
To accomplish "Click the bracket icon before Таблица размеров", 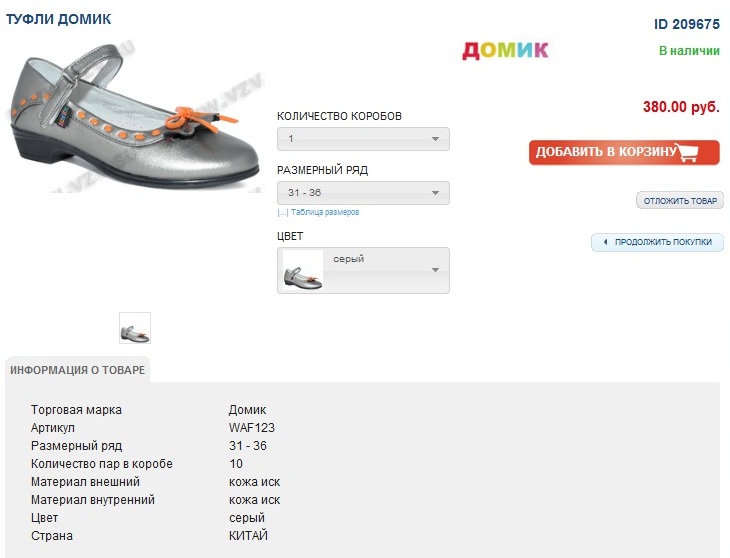I will pyautogui.click(x=282, y=212).
